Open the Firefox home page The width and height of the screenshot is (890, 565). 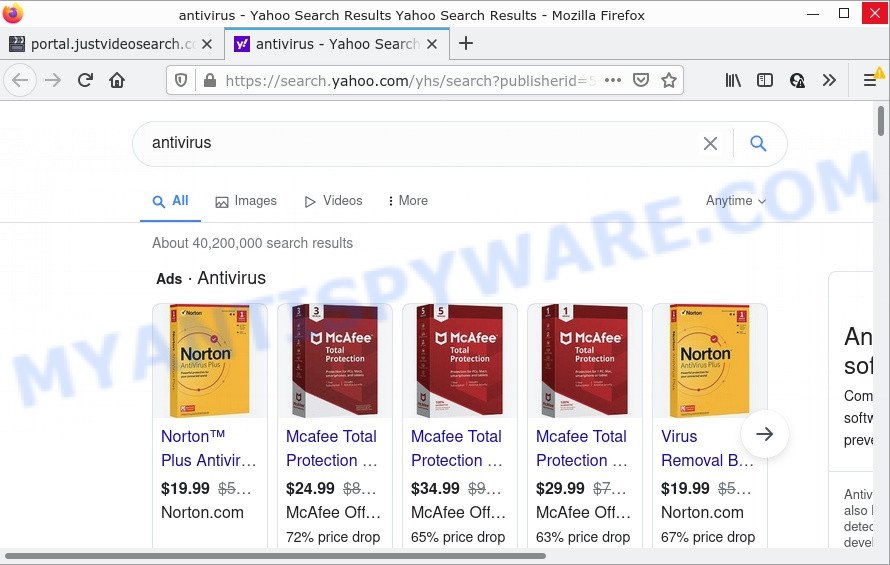[117, 81]
